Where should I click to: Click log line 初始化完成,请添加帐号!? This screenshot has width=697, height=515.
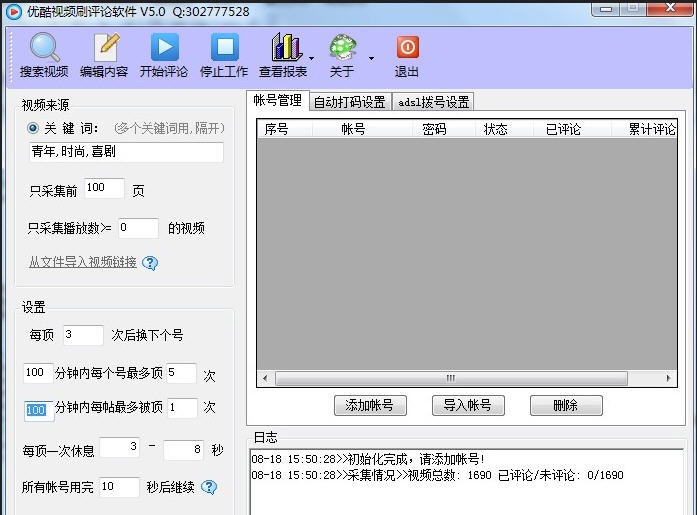click(x=368, y=459)
